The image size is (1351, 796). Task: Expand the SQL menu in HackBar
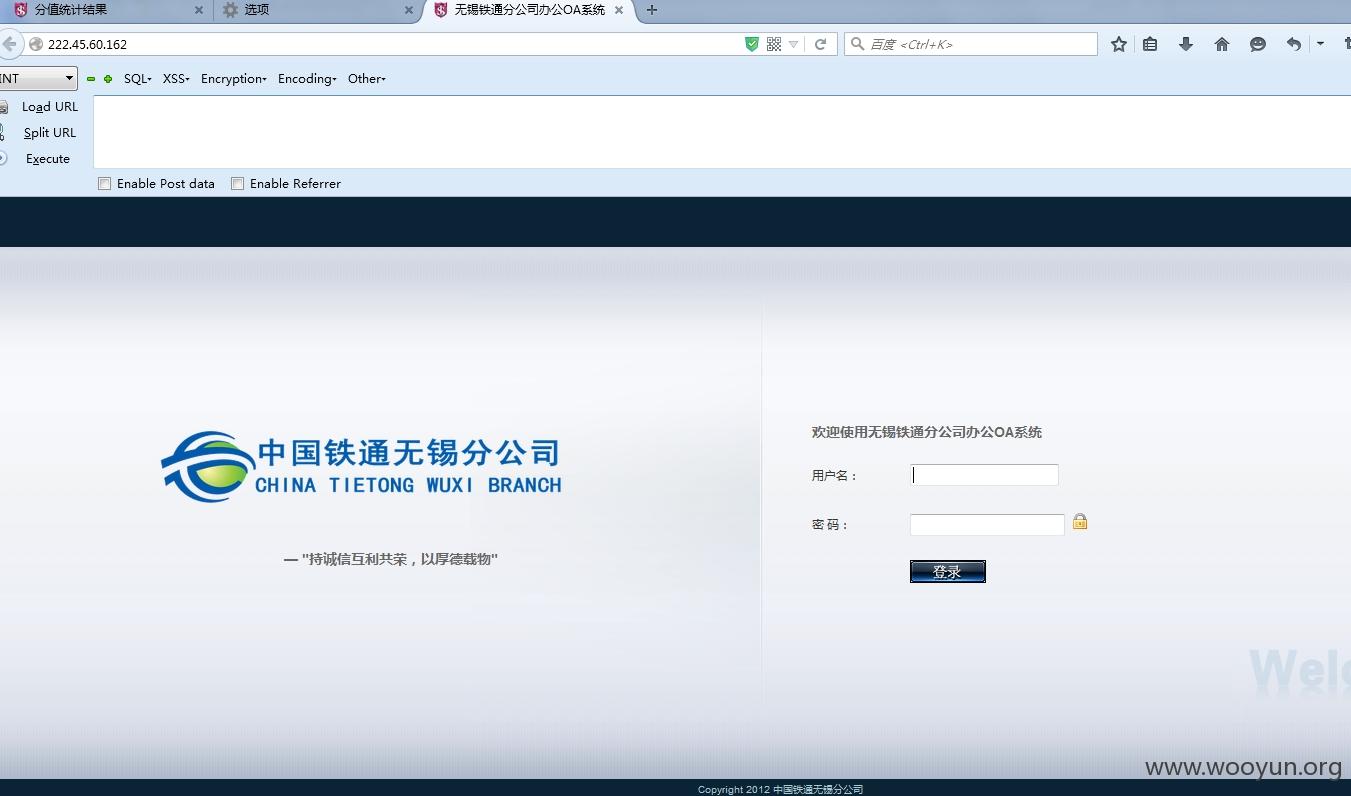point(138,79)
